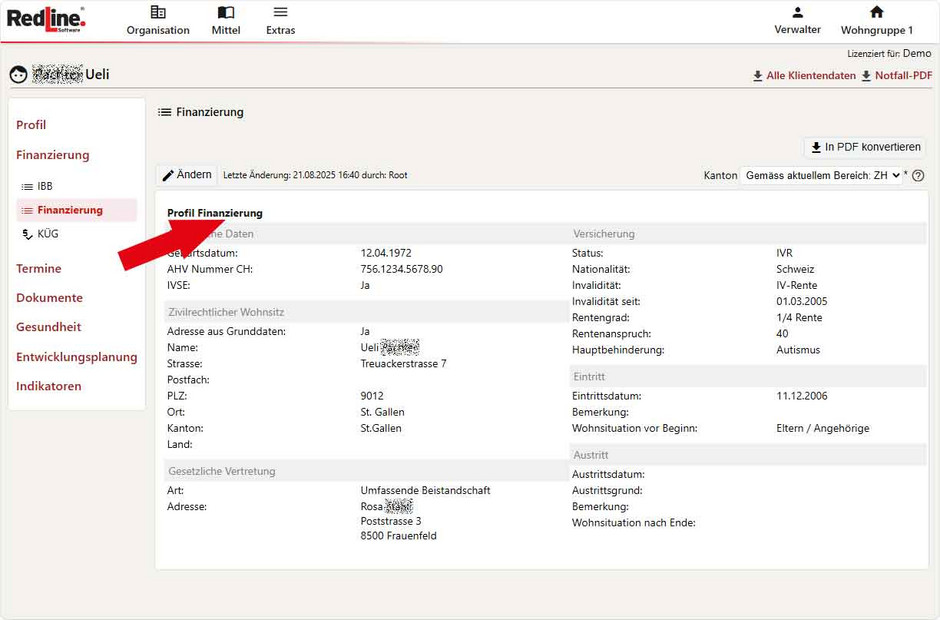Select KÜG in the sidebar
This screenshot has width=940, height=620.
coord(47,234)
